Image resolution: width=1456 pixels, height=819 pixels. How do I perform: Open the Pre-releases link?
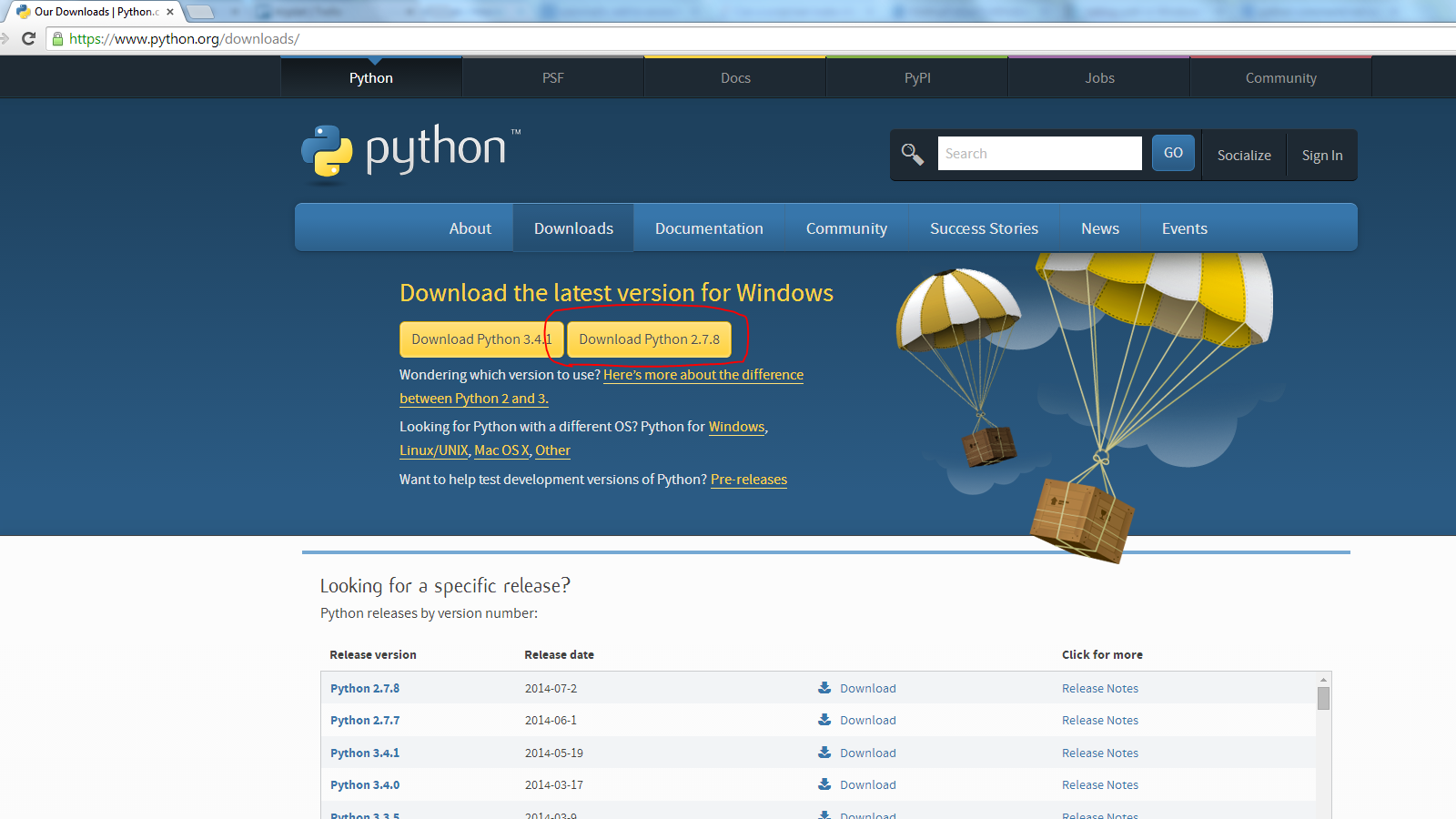coord(748,480)
